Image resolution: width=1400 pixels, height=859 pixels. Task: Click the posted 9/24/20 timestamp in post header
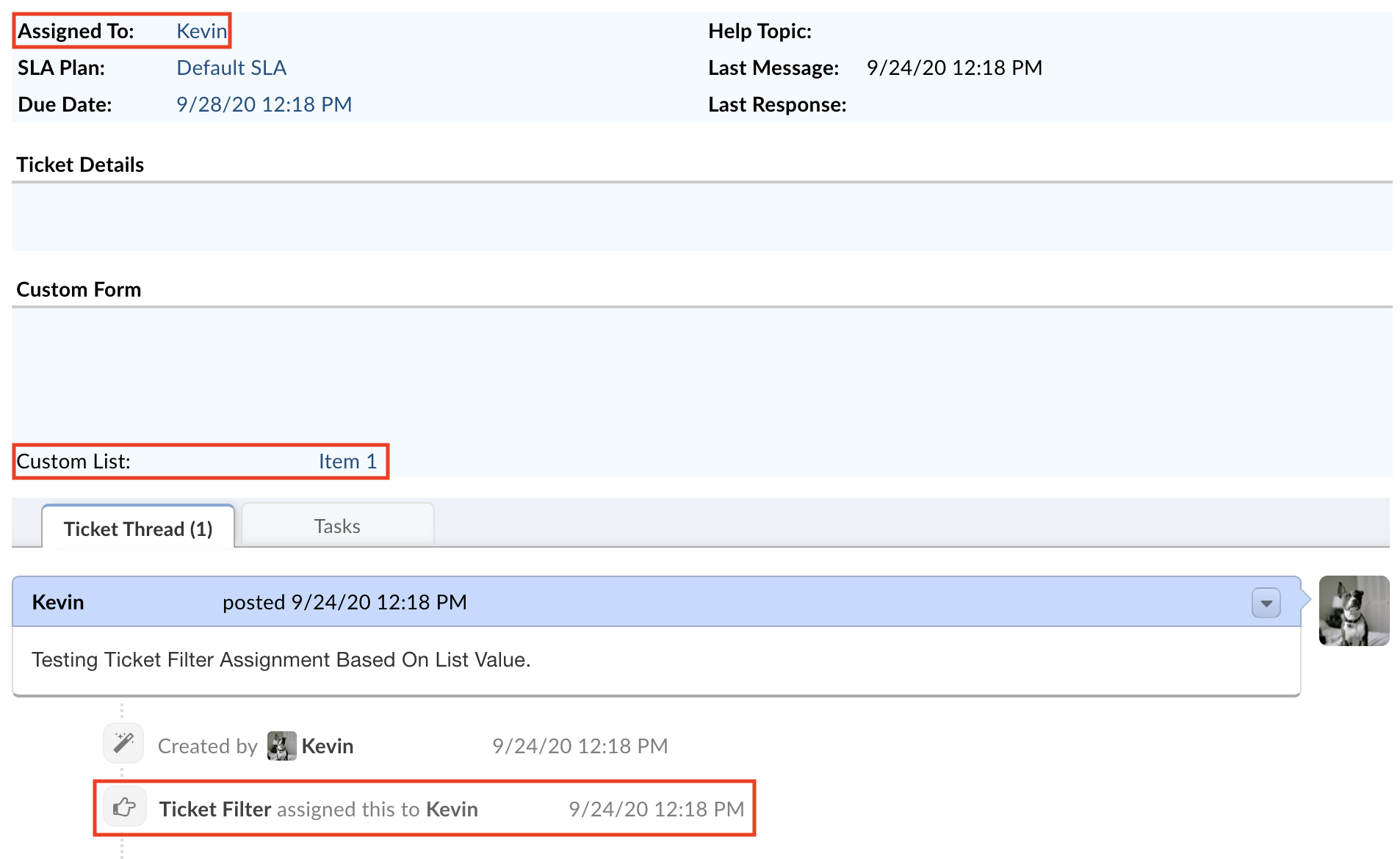pos(344,602)
